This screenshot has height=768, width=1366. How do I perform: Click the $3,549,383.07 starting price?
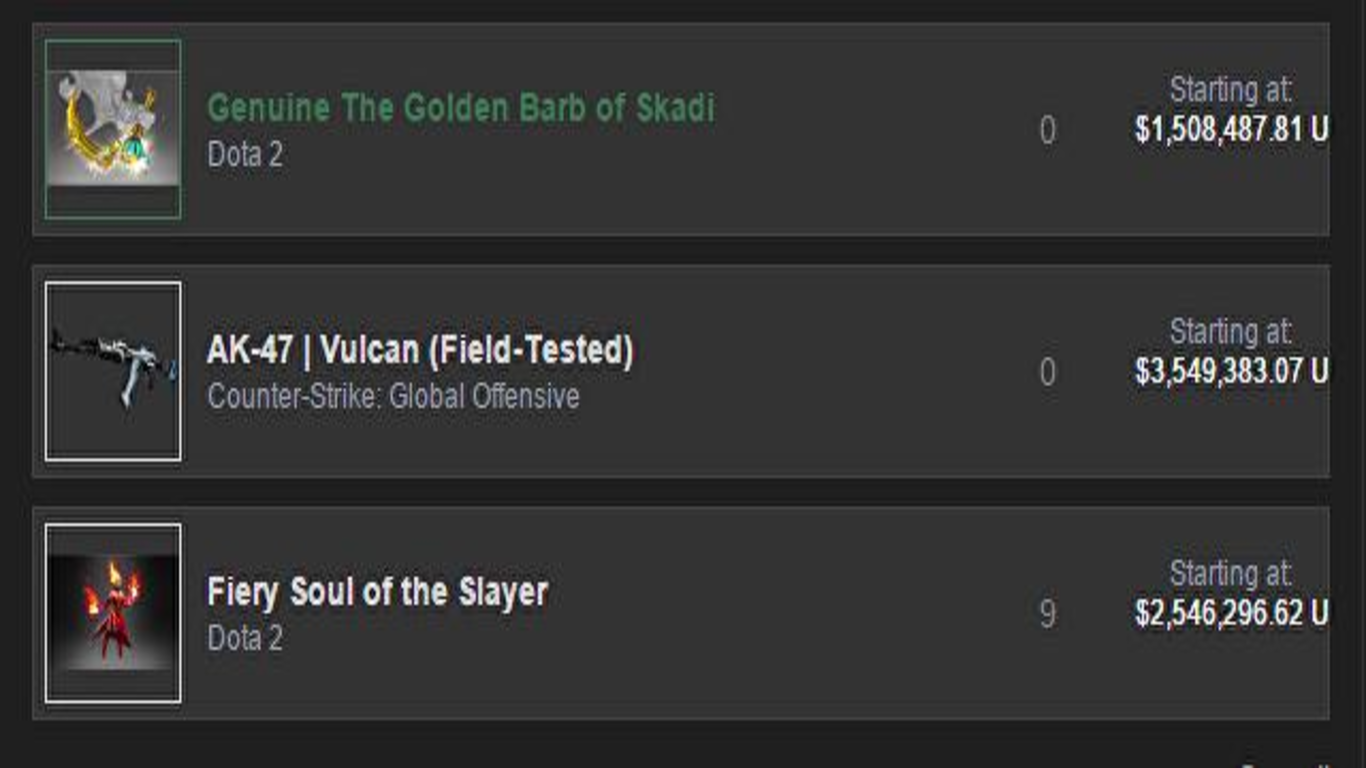coord(1232,372)
